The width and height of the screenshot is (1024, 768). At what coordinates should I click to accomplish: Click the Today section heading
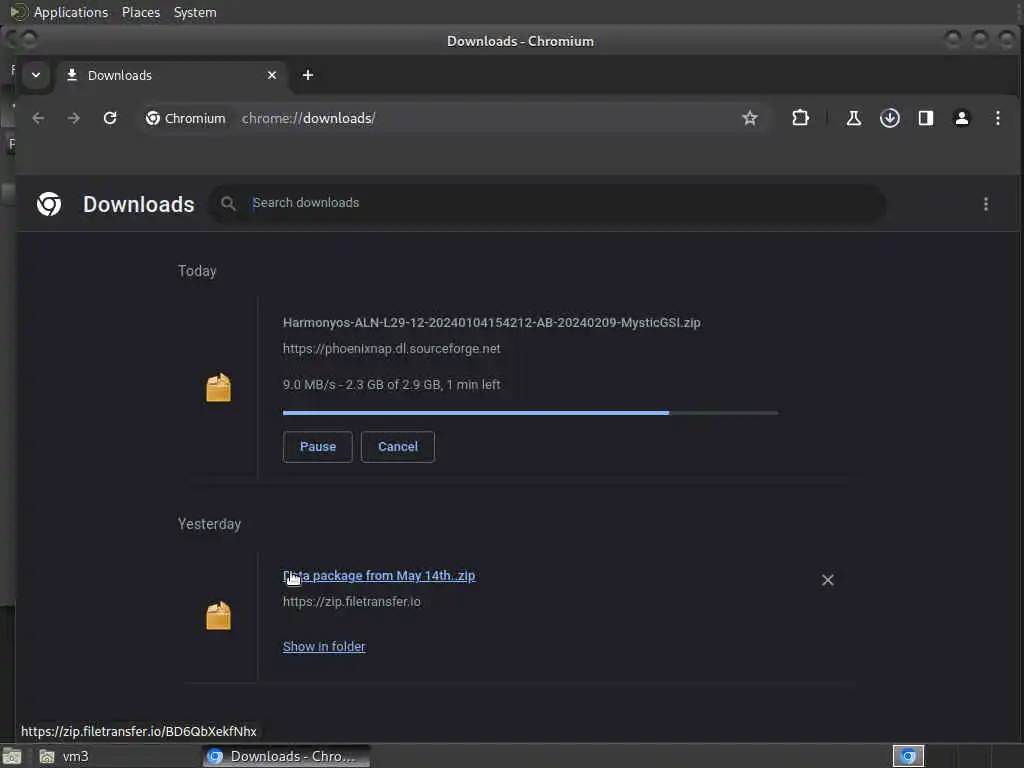coord(197,271)
